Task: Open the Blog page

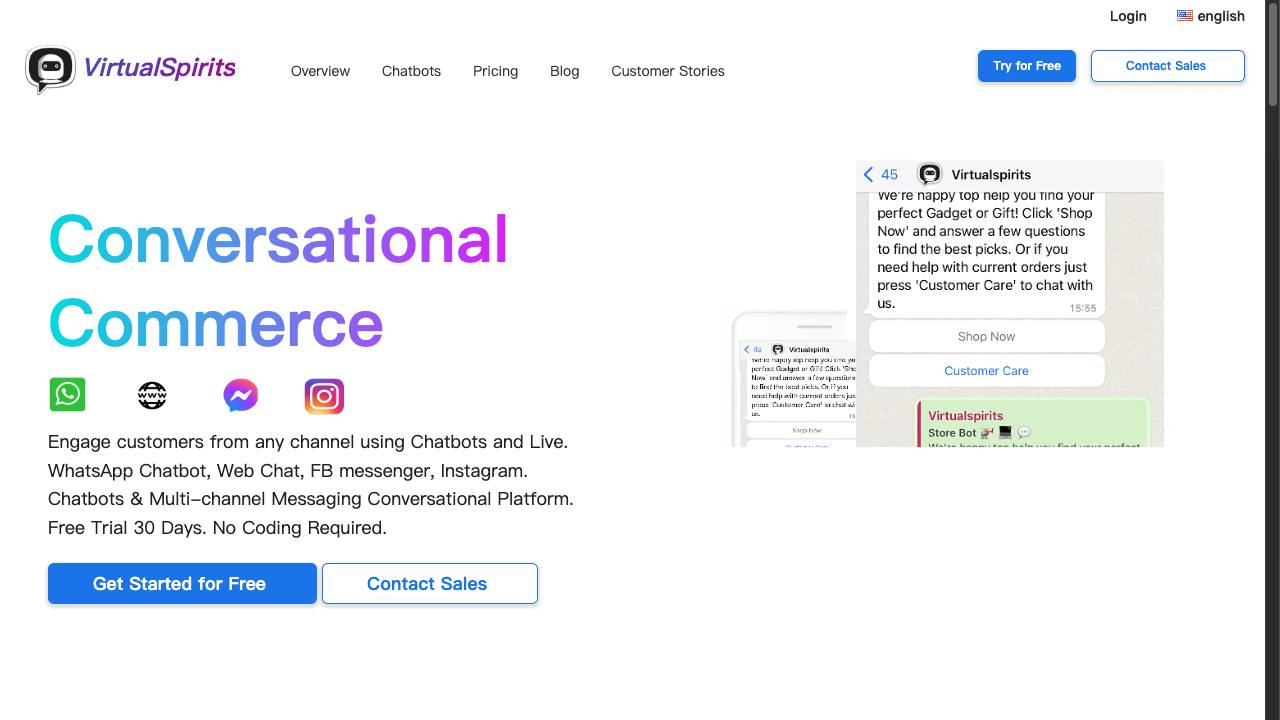Action: coord(564,71)
